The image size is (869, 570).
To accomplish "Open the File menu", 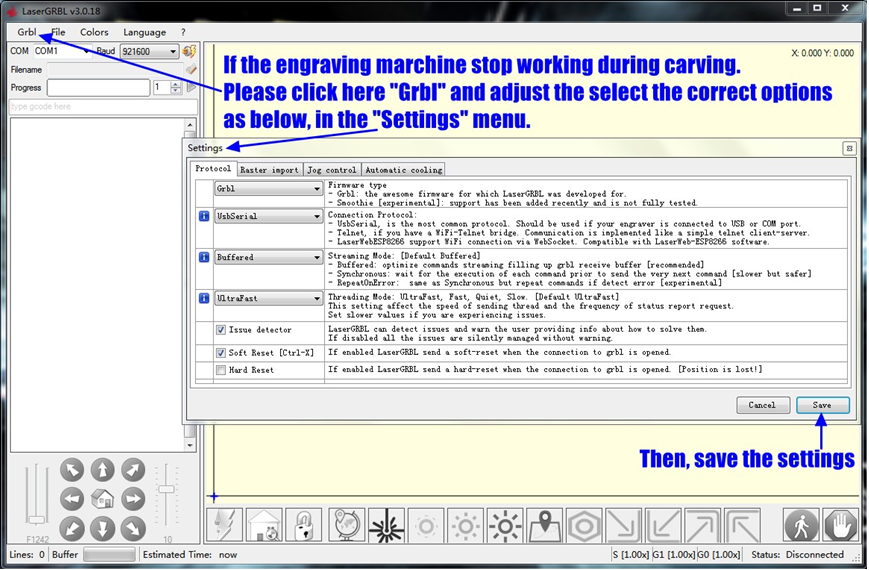I will tap(58, 32).
